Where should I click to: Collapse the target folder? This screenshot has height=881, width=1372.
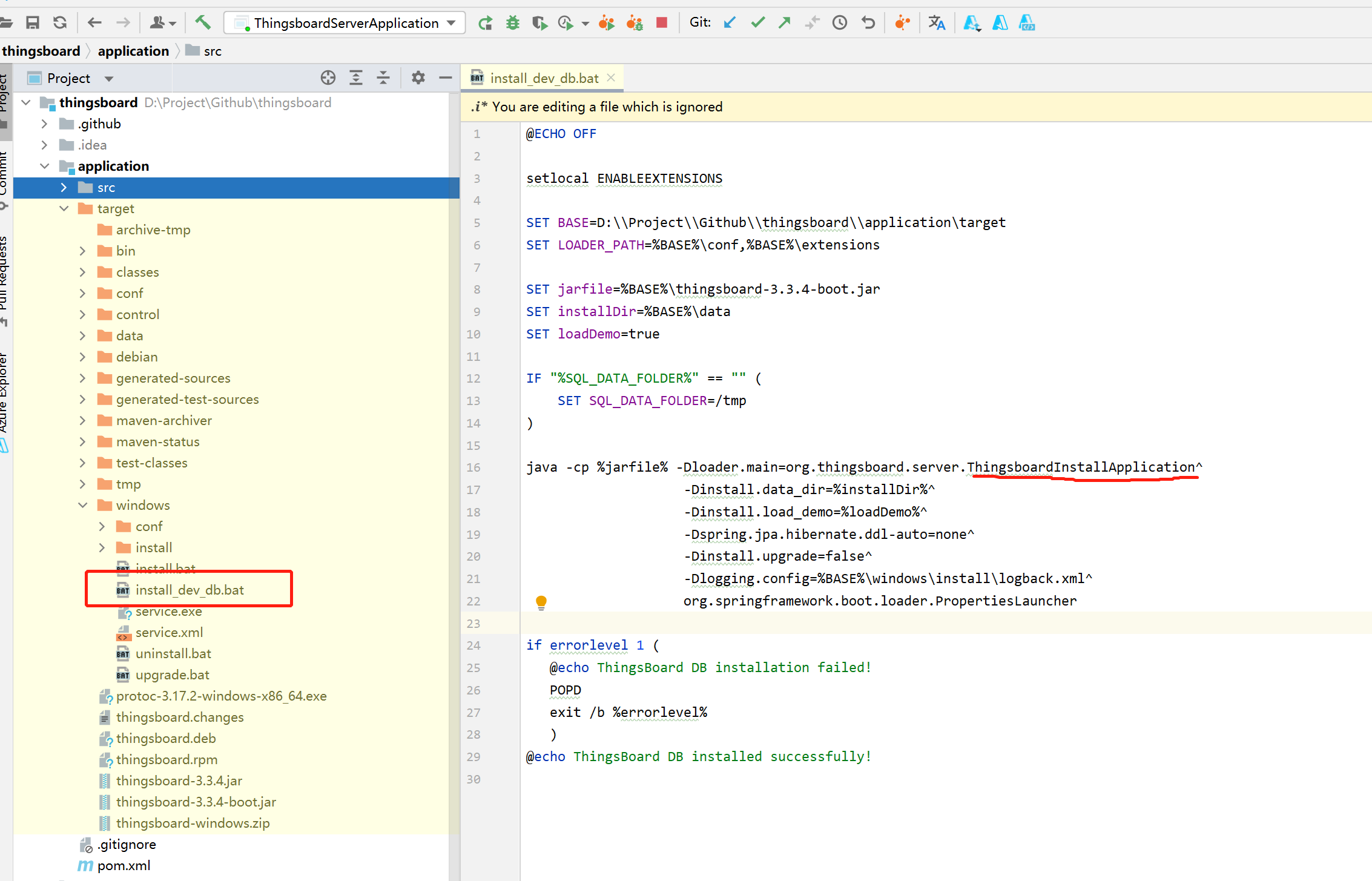coord(64,208)
